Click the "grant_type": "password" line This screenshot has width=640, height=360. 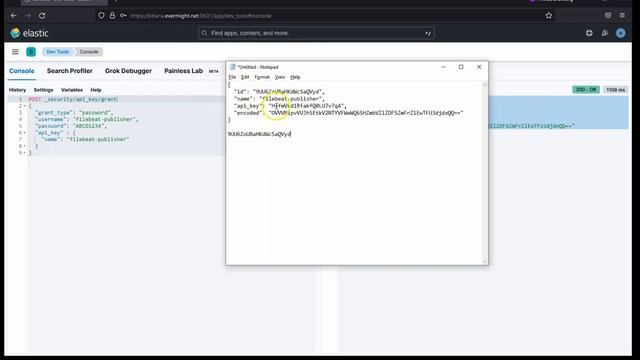click(x=74, y=112)
